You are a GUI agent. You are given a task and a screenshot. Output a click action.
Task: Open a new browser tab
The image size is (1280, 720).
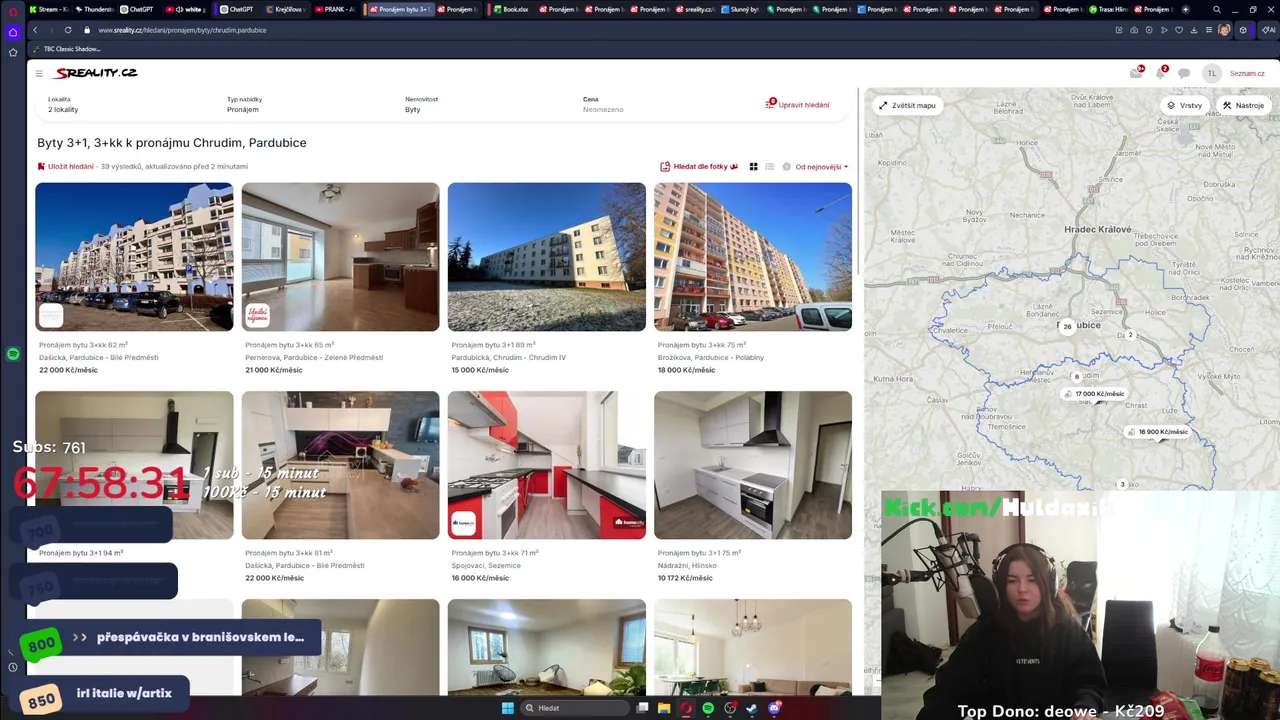pyautogui.click(x=1185, y=9)
